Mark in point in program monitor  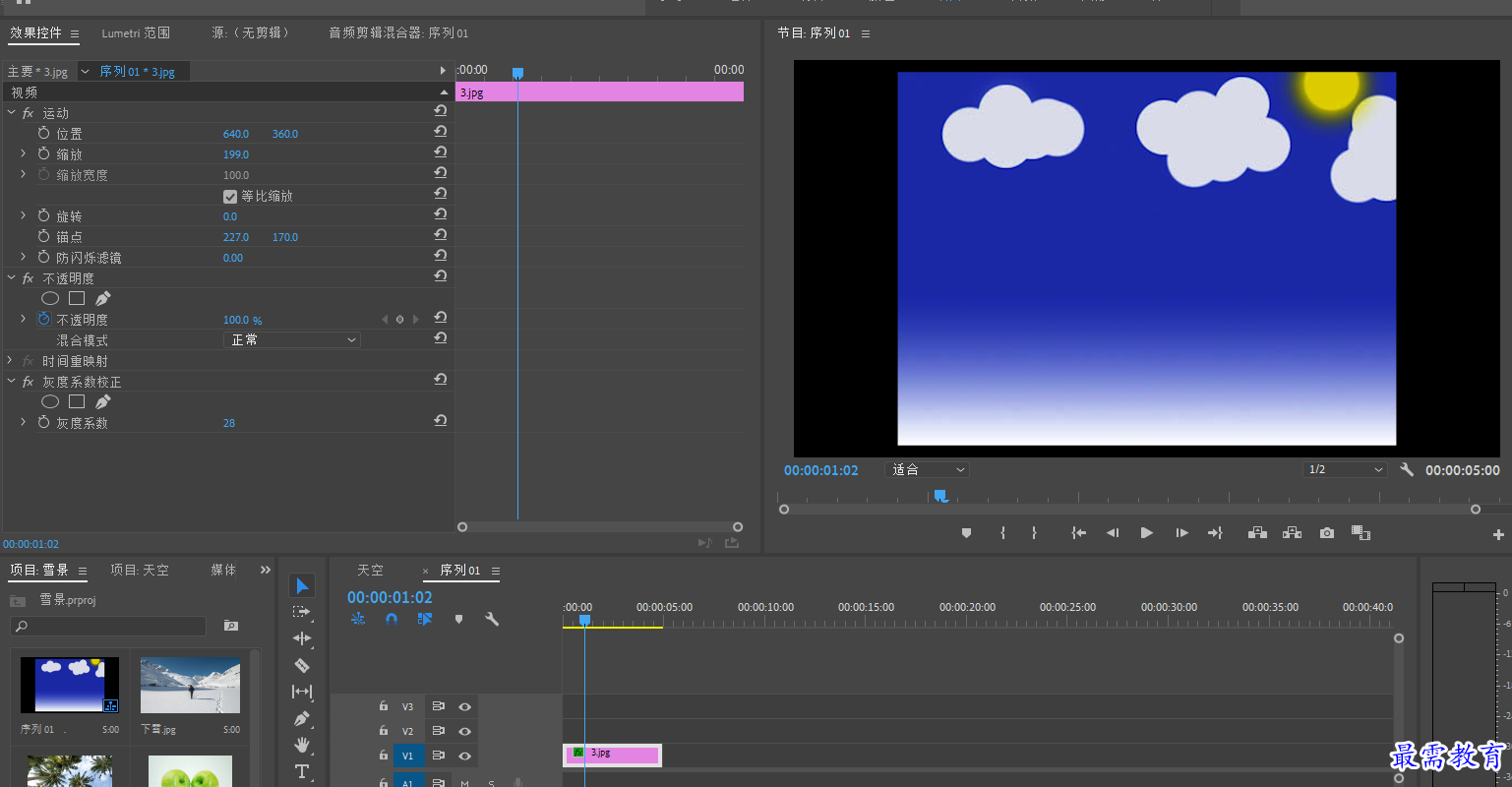pyautogui.click(x=1002, y=532)
